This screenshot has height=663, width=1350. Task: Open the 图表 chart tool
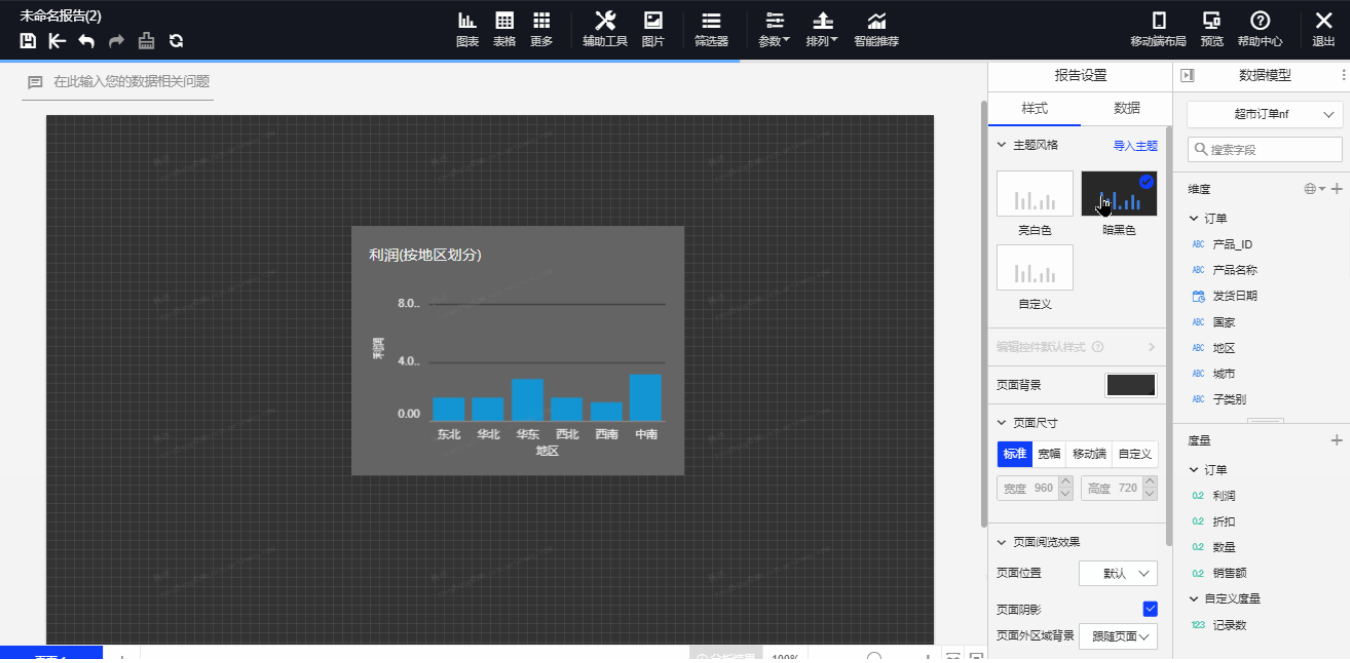(x=467, y=29)
